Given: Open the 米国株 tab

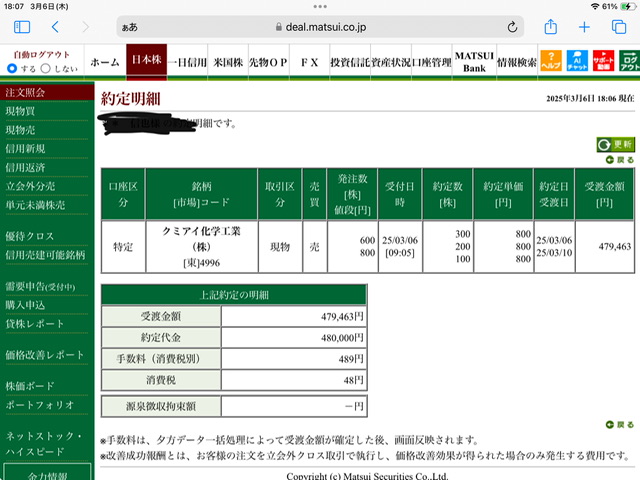Looking at the screenshot, I should (228, 62).
